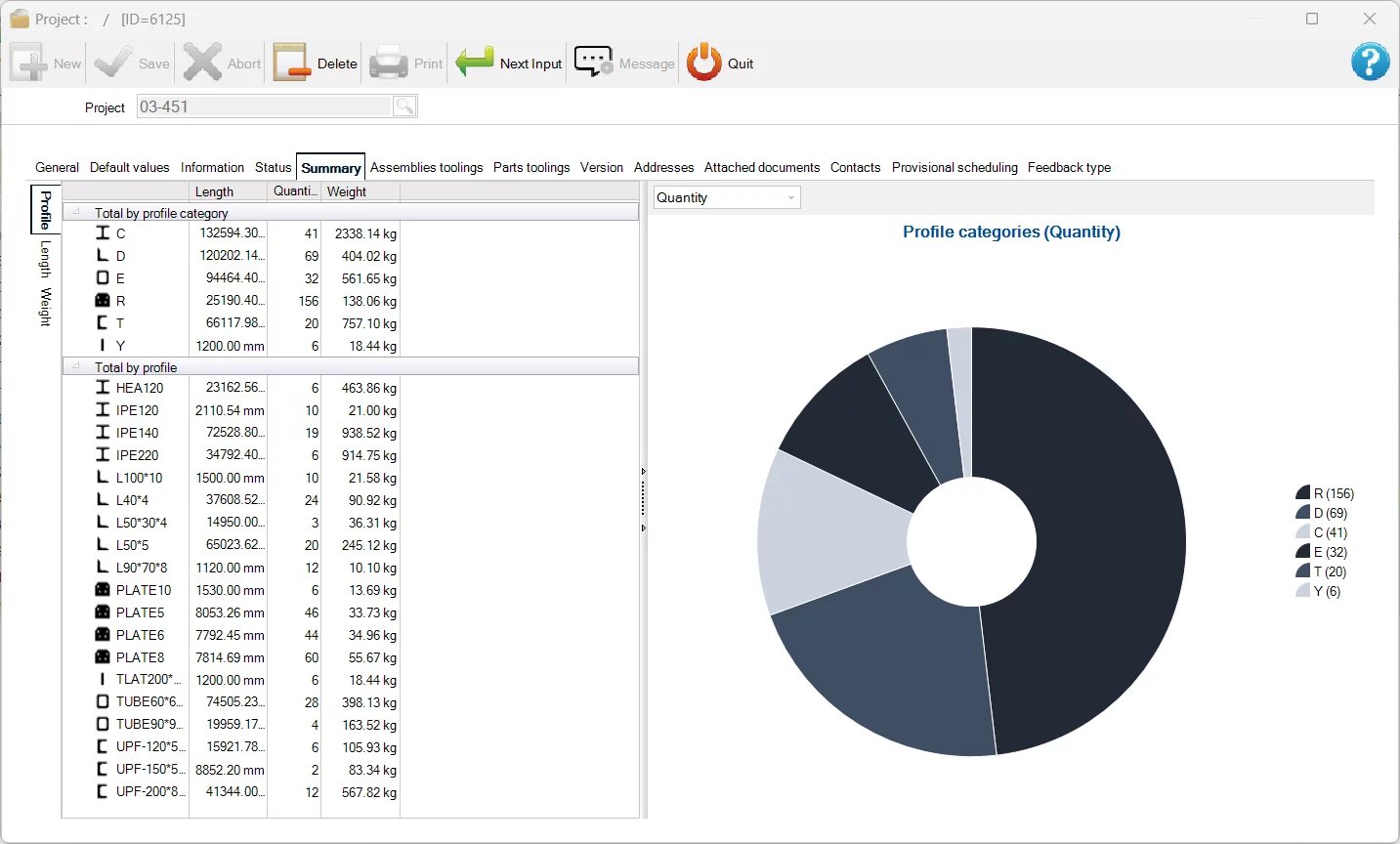The image size is (1400, 844).
Task: Open the help question mark icon
Action: coord(1370,63)
